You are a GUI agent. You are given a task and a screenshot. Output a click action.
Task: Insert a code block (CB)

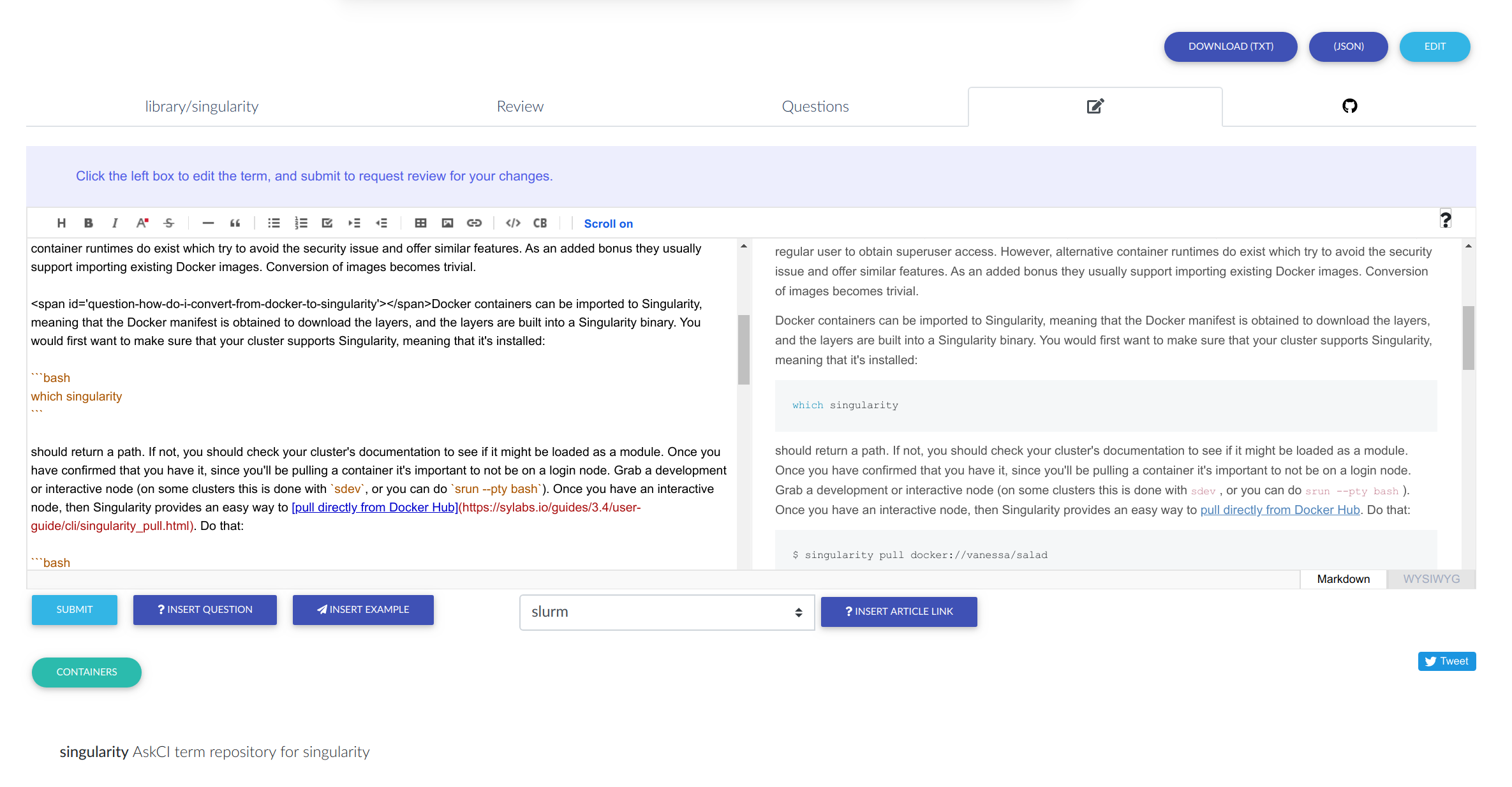[x=540, y=223]
